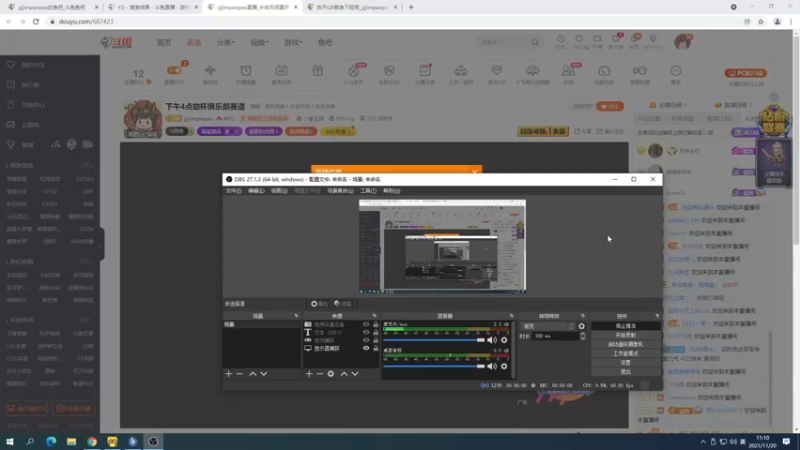
Task: Toggle visibility of third source row
Action: pyautogui.click(x=366, y=340)
